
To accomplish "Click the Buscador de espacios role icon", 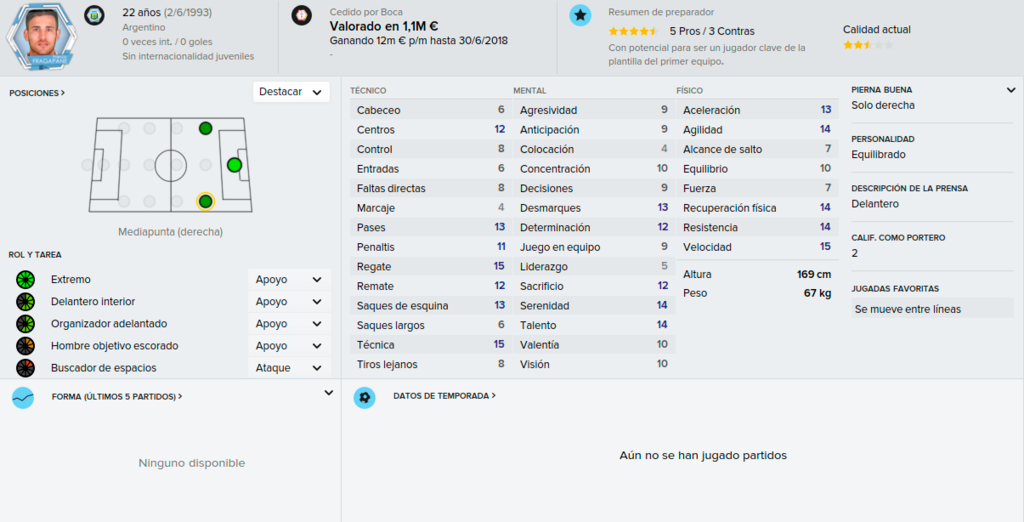I will click(25, 368).
